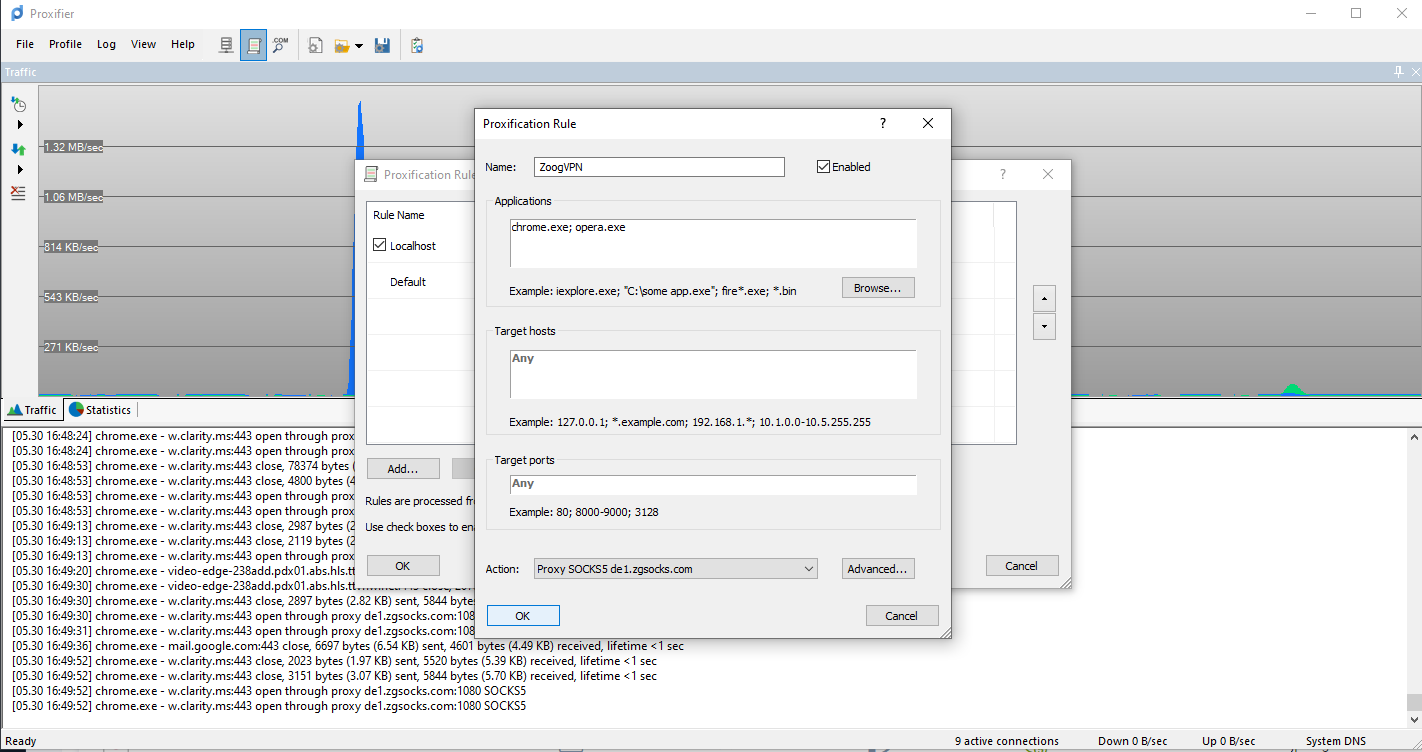Open the Profile menu
This screenshot has width=1422, height=752.
pos(66,44)
